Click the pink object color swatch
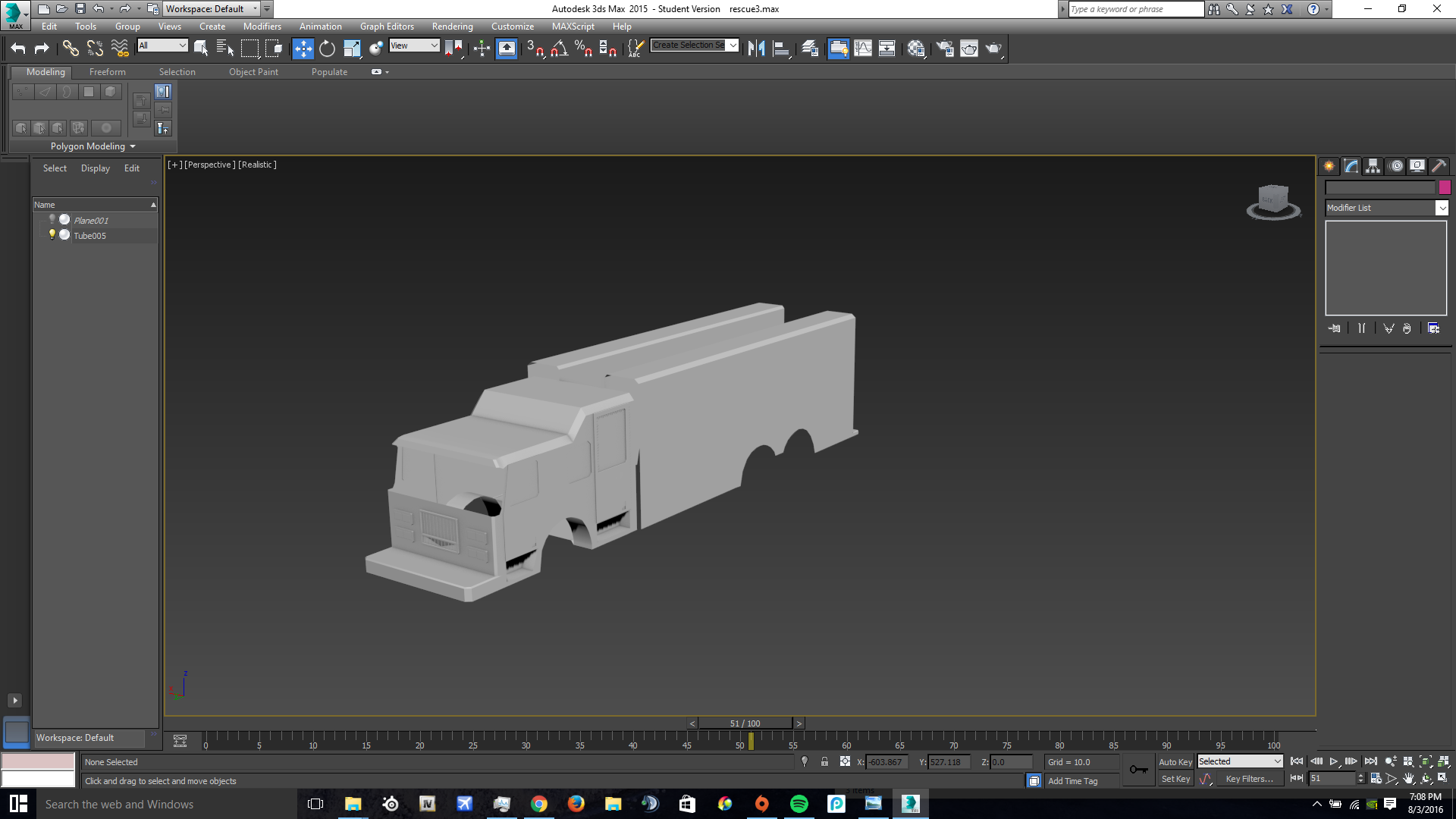Image resolution: width=1456 pixels, height=819 pixels. [1445, 187]
